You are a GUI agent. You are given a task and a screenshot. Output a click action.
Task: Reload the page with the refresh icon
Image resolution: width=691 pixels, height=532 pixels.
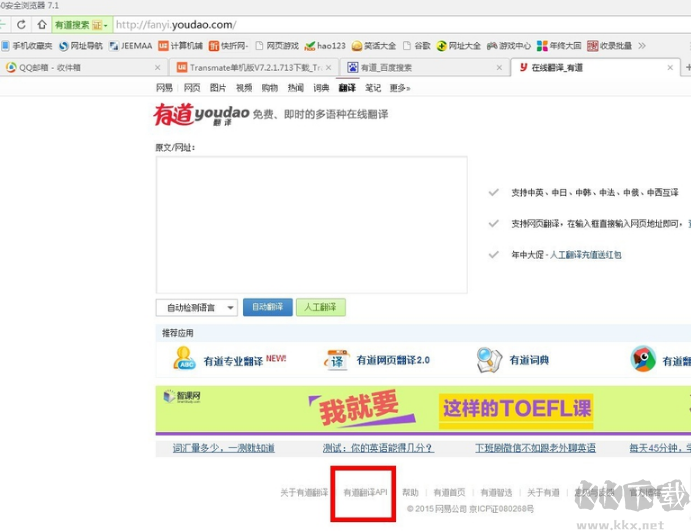pyautogui.click(x=21, y=25)
